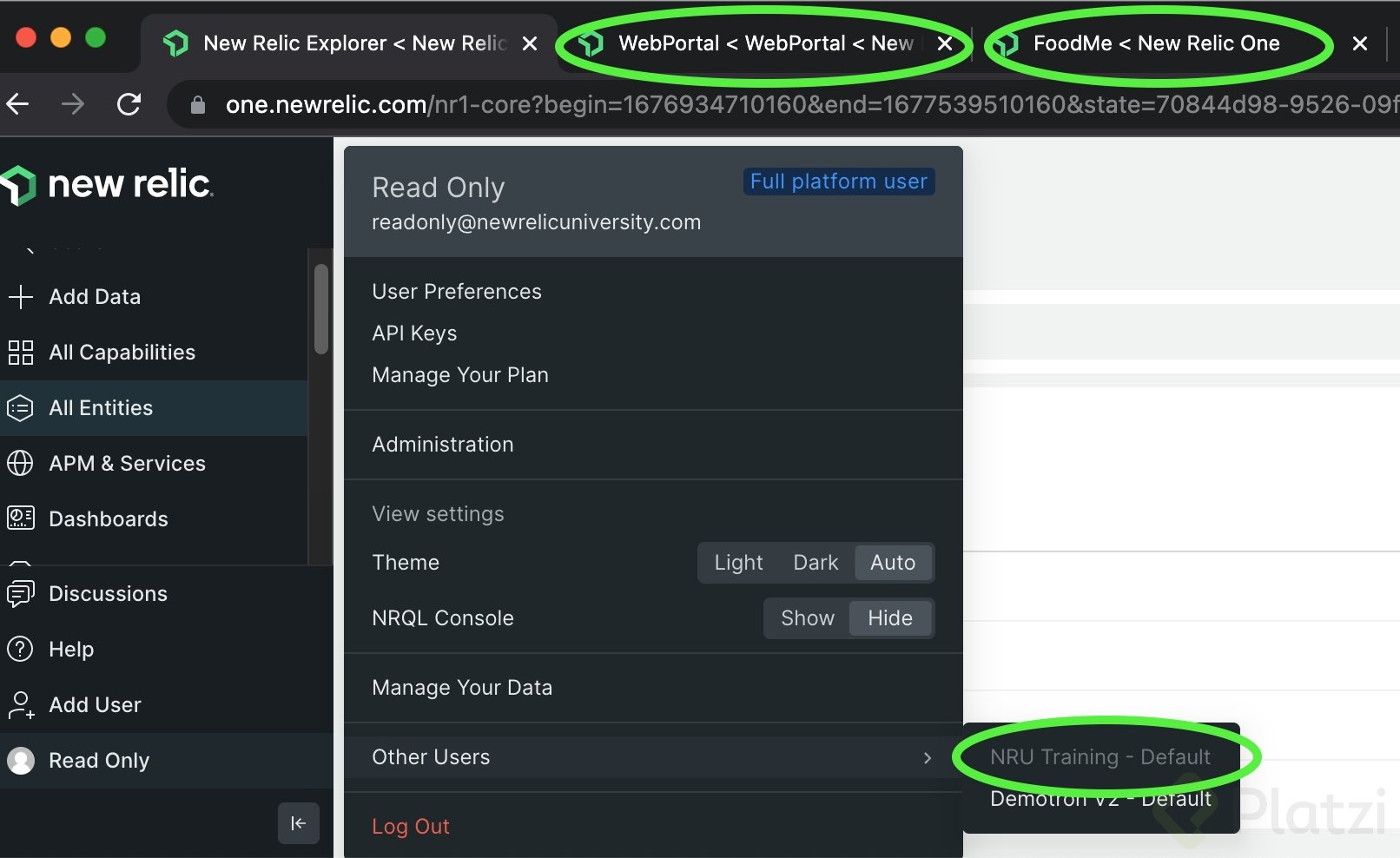Reload the page with refresh icon
The height and width of the screenshot is (858, 1400).
pyautogui.click(x=129, y=105)
